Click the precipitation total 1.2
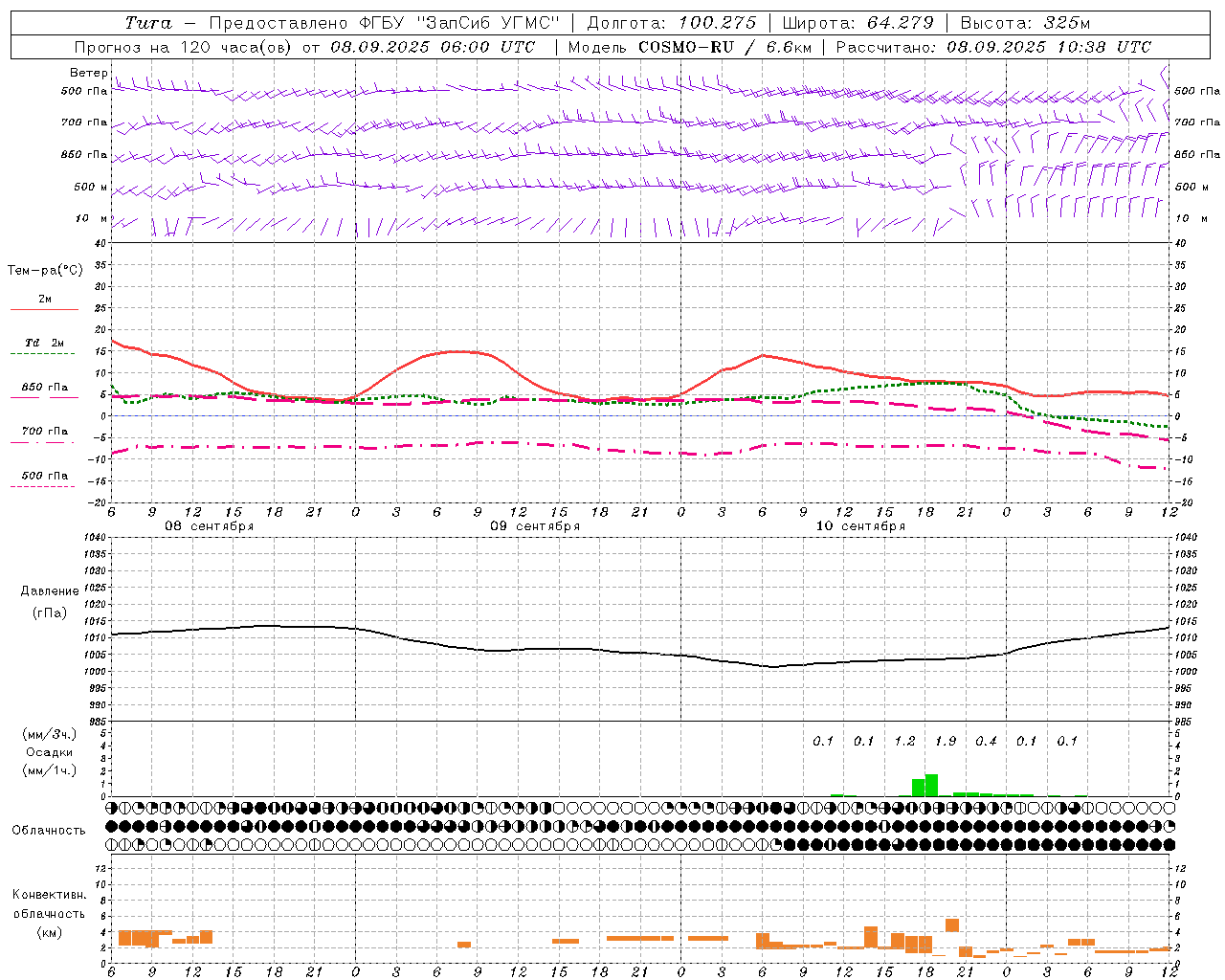The width and height of the screenshot is (1225, 980). (x=904, y=741)
